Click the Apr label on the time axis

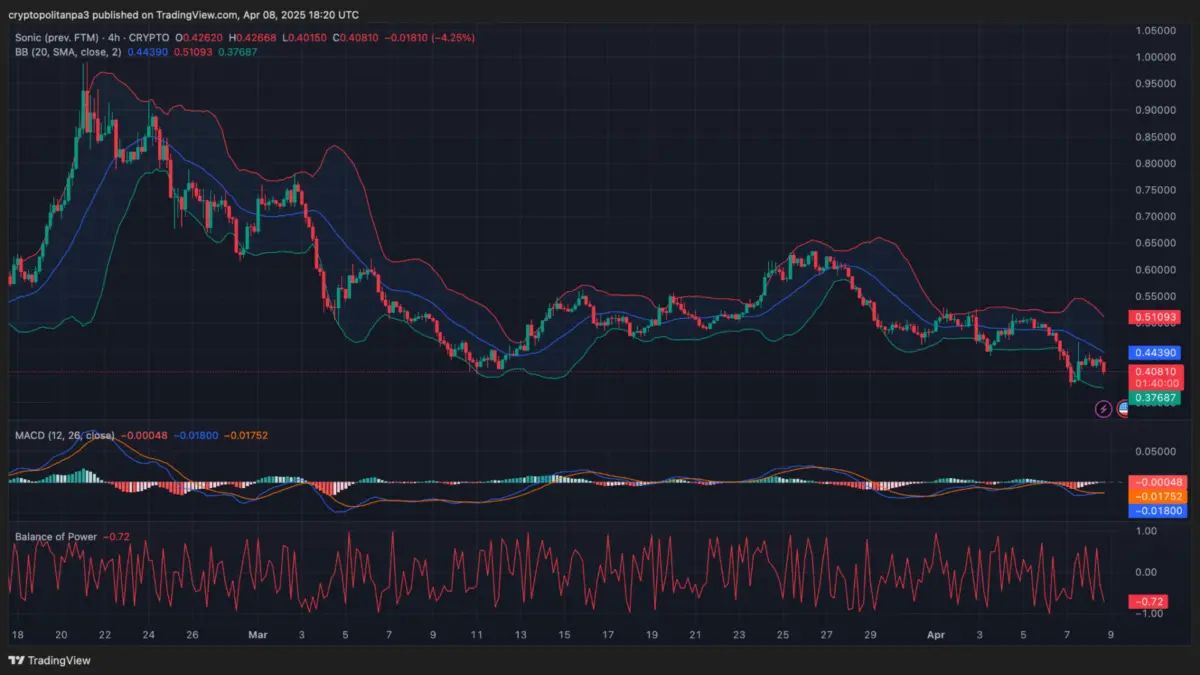937,634
